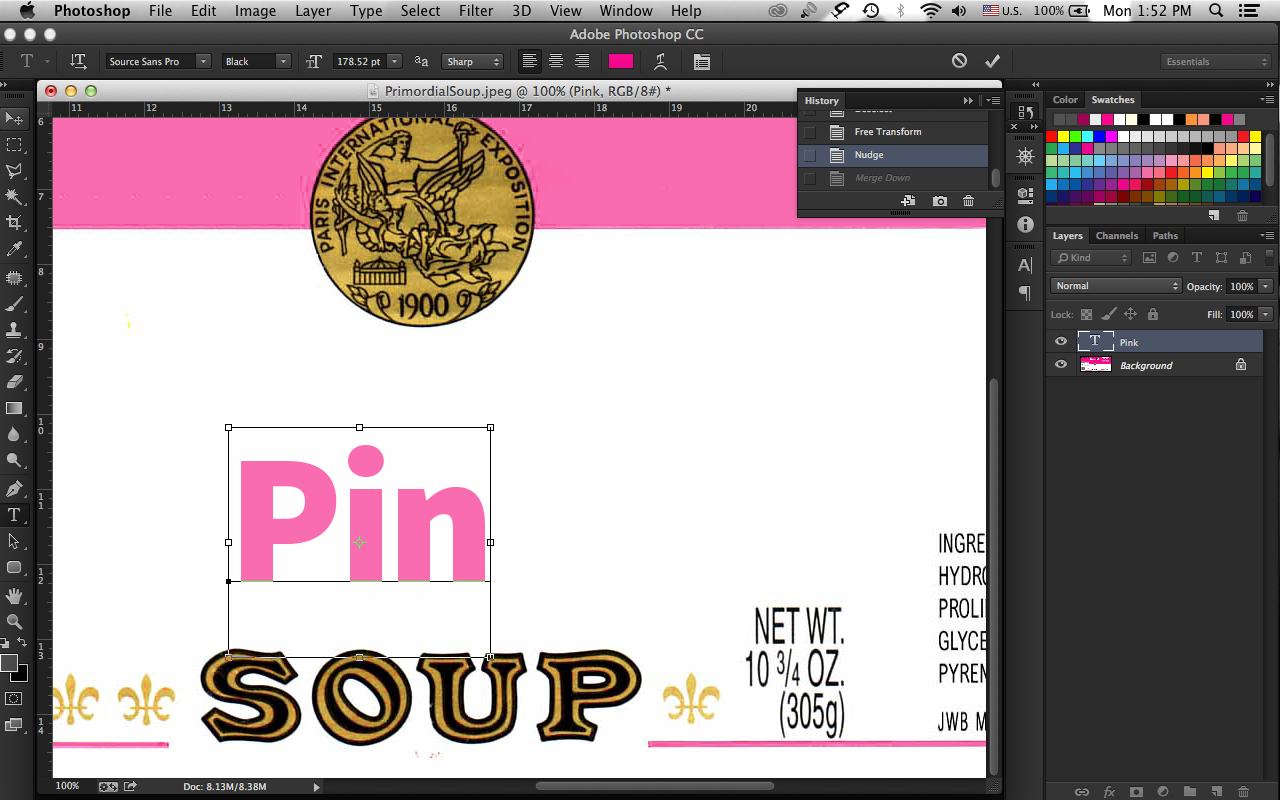
Task: Open Essentials workspace dropdown
Action: [1216, 61]
